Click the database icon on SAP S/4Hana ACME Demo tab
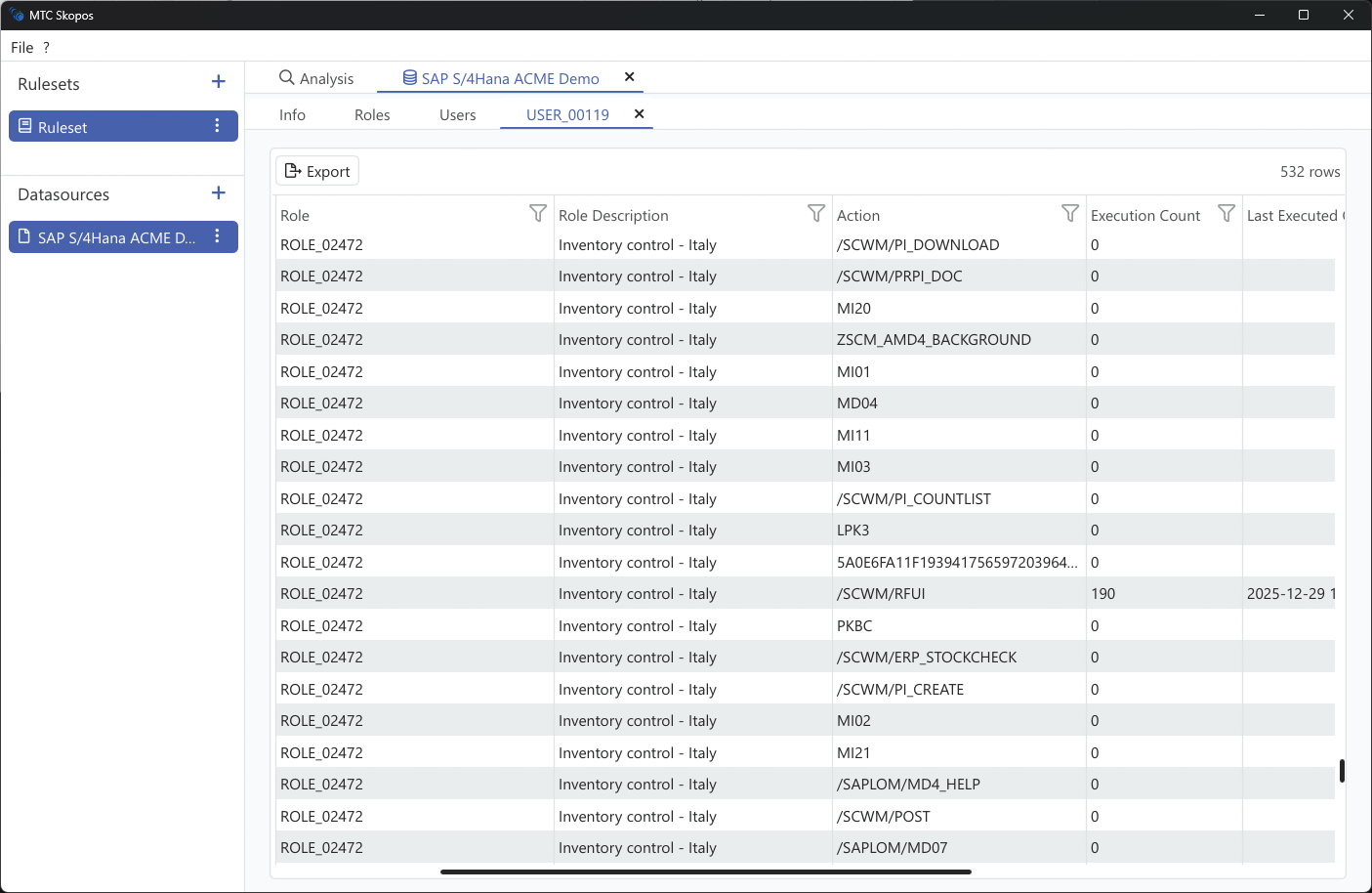Screen dimensions: 1372x893 click(408, 77)
